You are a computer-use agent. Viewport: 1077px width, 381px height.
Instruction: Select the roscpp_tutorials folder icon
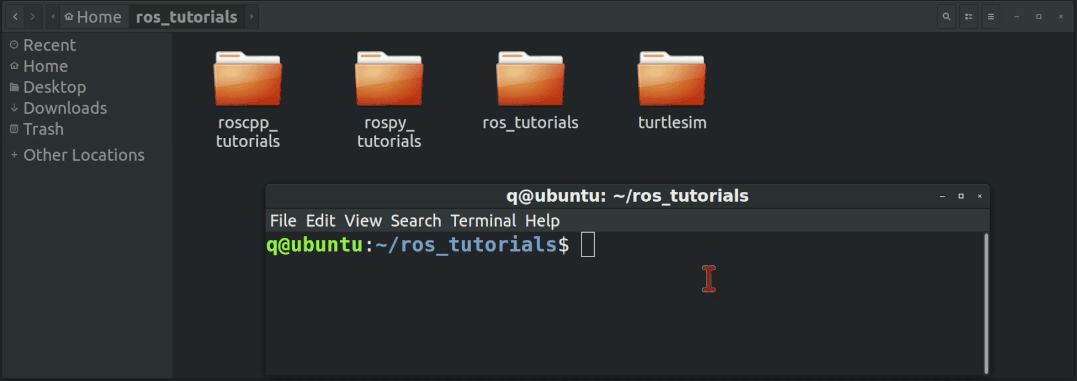[x=248, y=78]
